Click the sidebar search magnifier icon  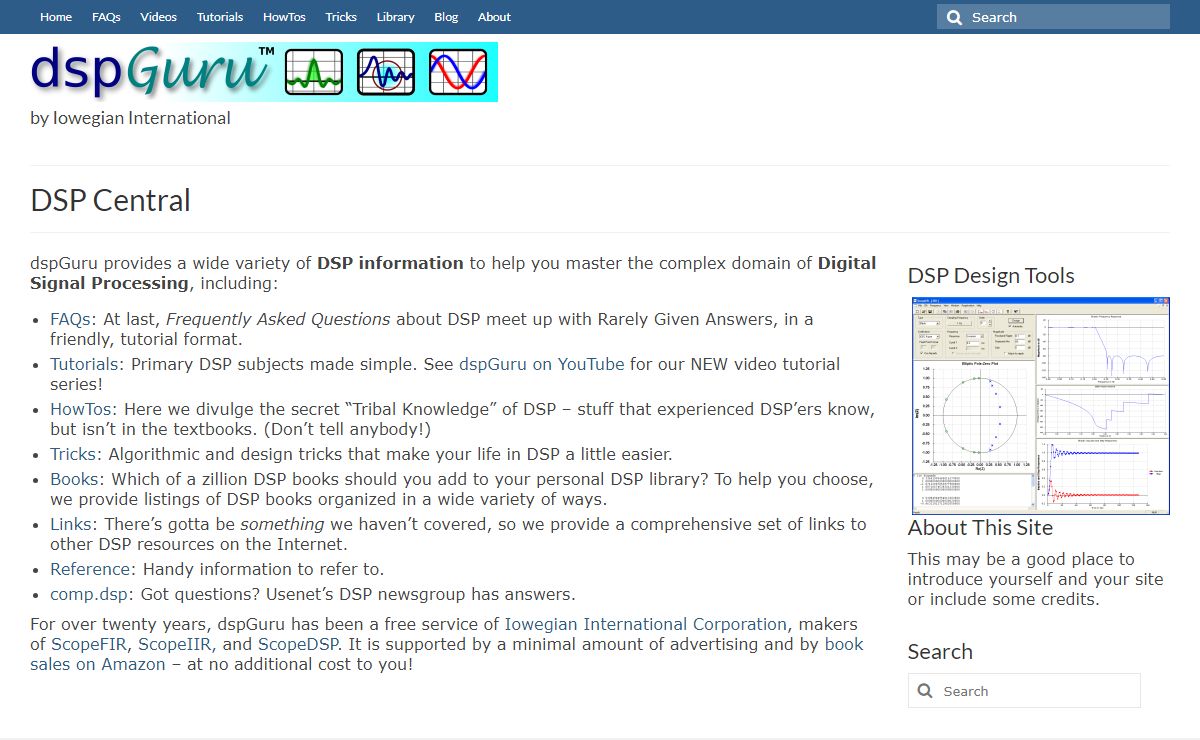tap(925, 691)
